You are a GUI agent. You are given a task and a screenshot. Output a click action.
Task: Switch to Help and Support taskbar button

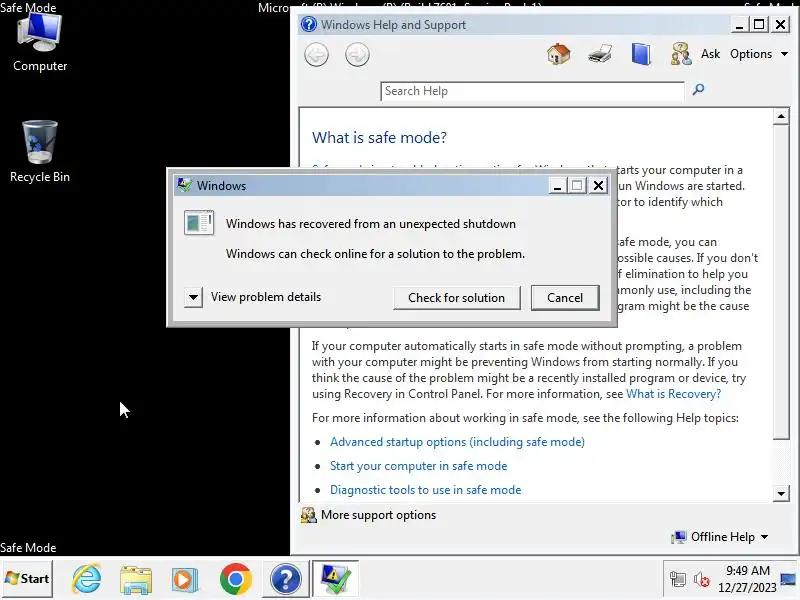(x=286, y=579)
